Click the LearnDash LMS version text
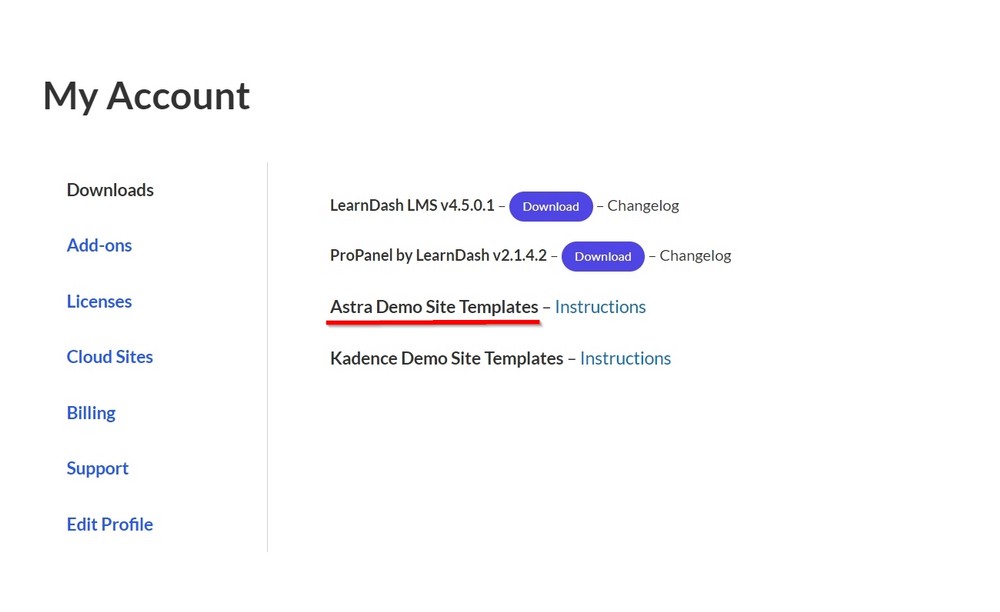 point(413,205)
